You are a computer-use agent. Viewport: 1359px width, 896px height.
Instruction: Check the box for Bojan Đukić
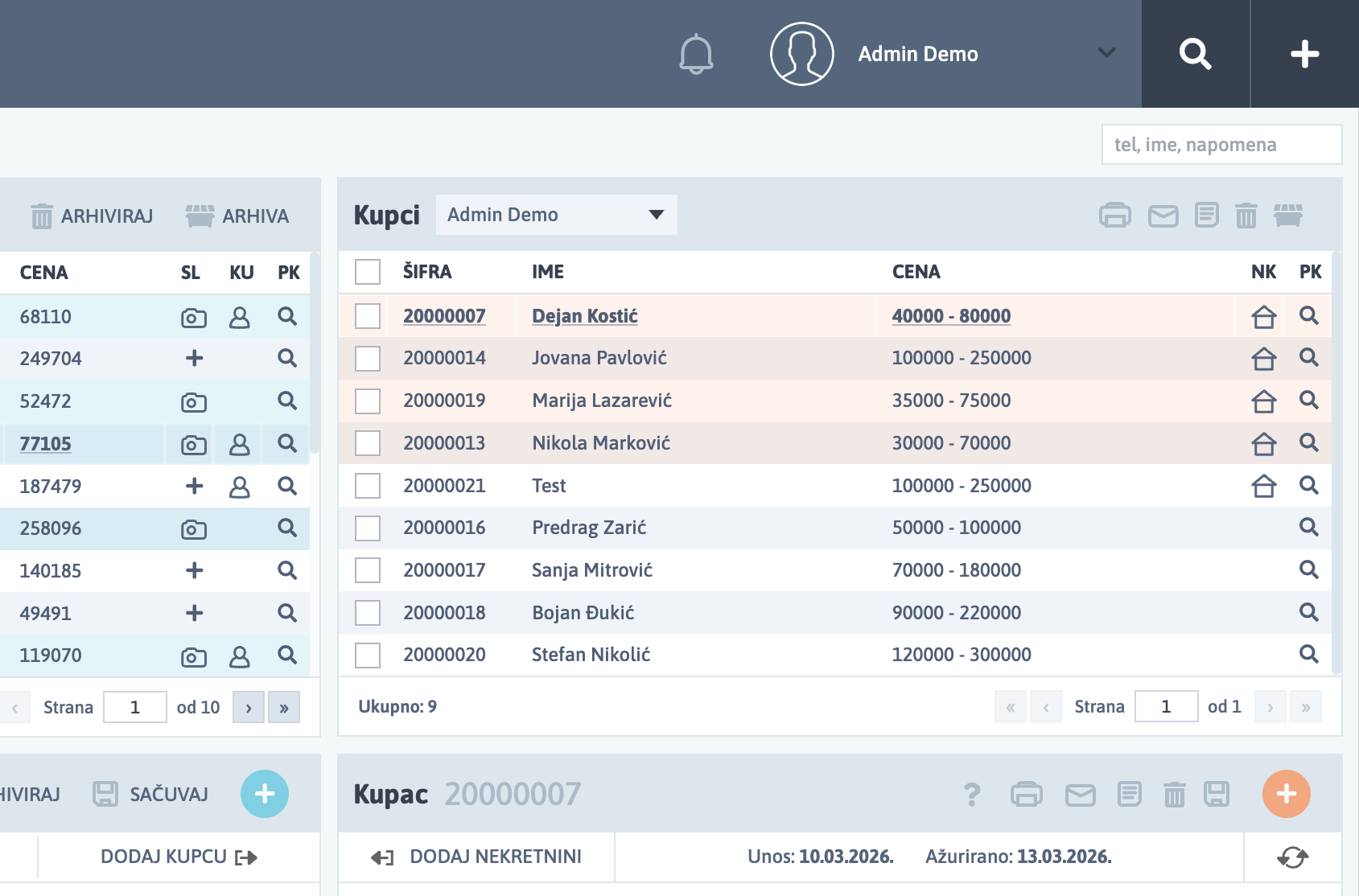click(x=368, y=613)
